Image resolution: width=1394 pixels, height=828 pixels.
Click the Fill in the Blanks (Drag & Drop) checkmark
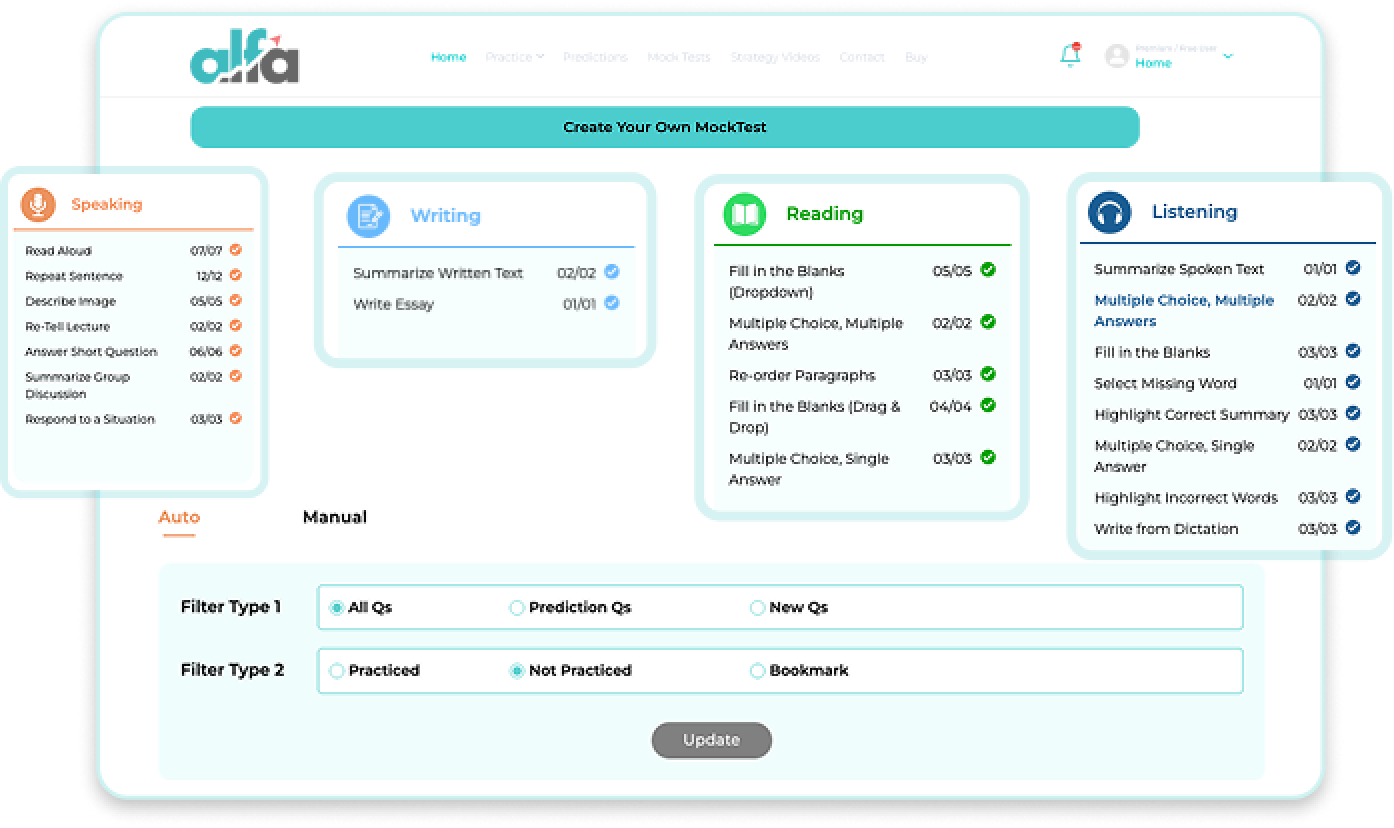988,405
